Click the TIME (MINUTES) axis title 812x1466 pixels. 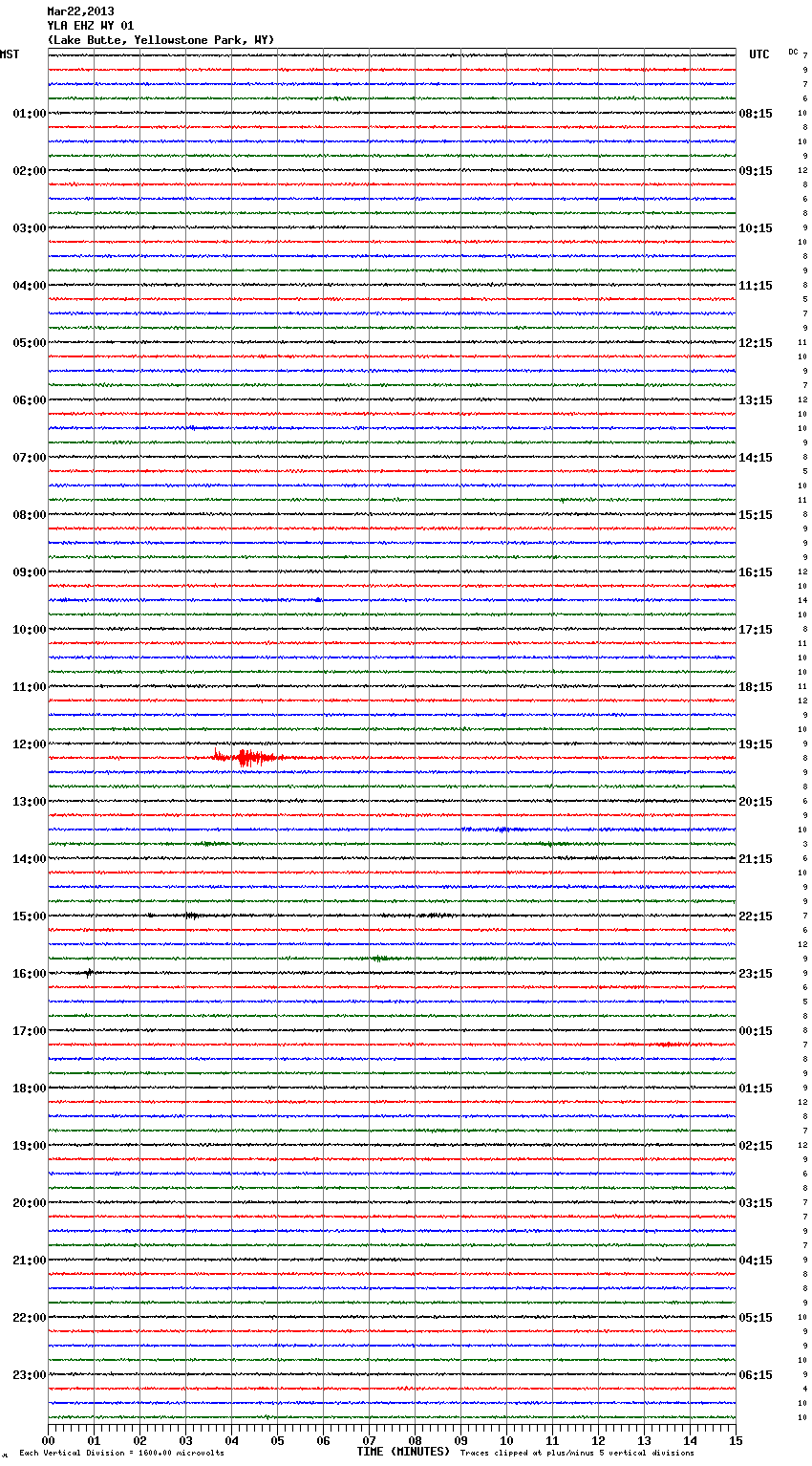pyautogui.click(x=403, y=1452)
